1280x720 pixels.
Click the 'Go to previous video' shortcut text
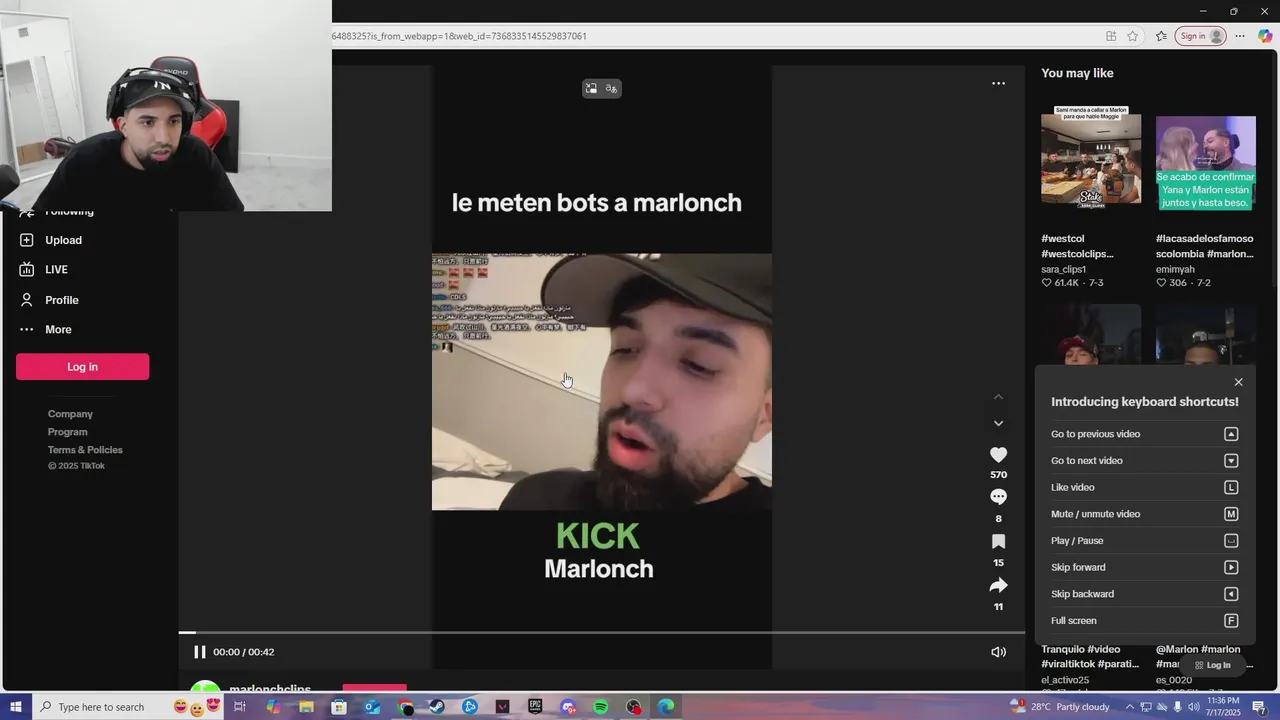tap(1095, 434)
